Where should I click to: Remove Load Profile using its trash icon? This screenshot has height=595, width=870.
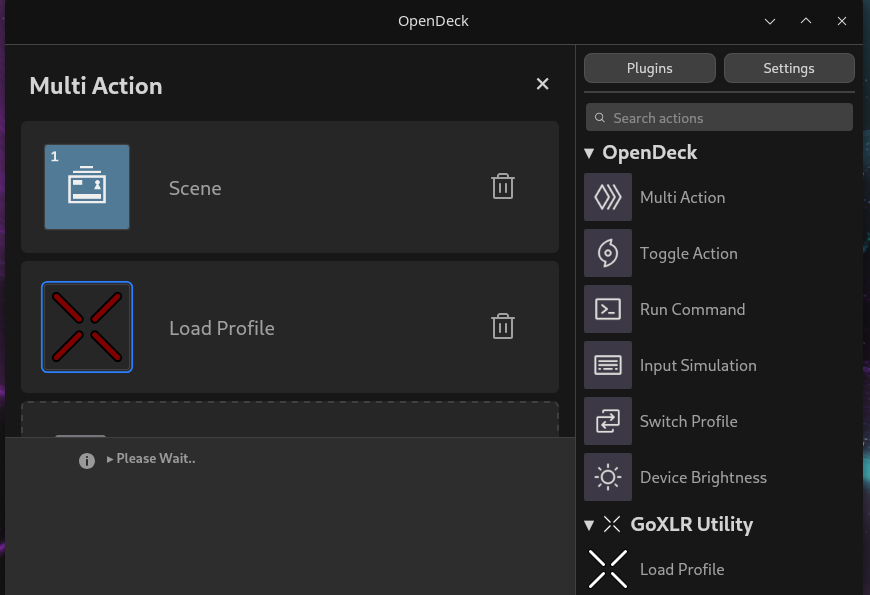[x=503, y=326]
